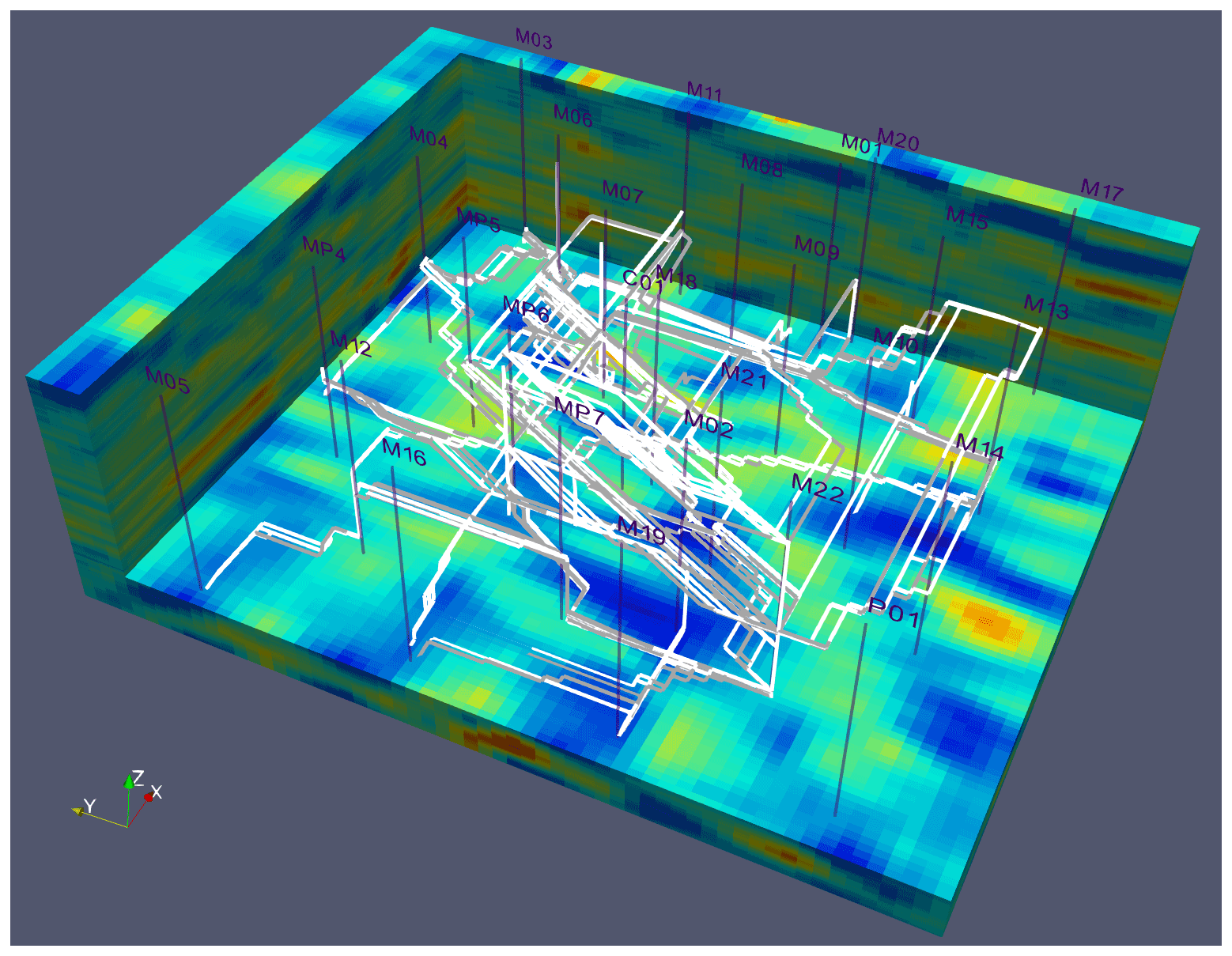The height and width of the screenshot is (956, 1232).
Task: Click on the M16 well label
Action: 404,452
